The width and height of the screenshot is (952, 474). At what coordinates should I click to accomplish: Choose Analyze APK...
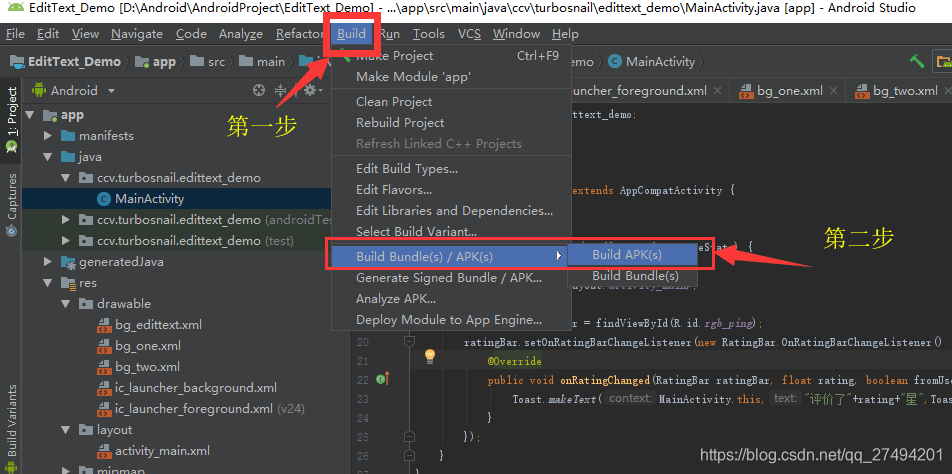pos(451,299)
